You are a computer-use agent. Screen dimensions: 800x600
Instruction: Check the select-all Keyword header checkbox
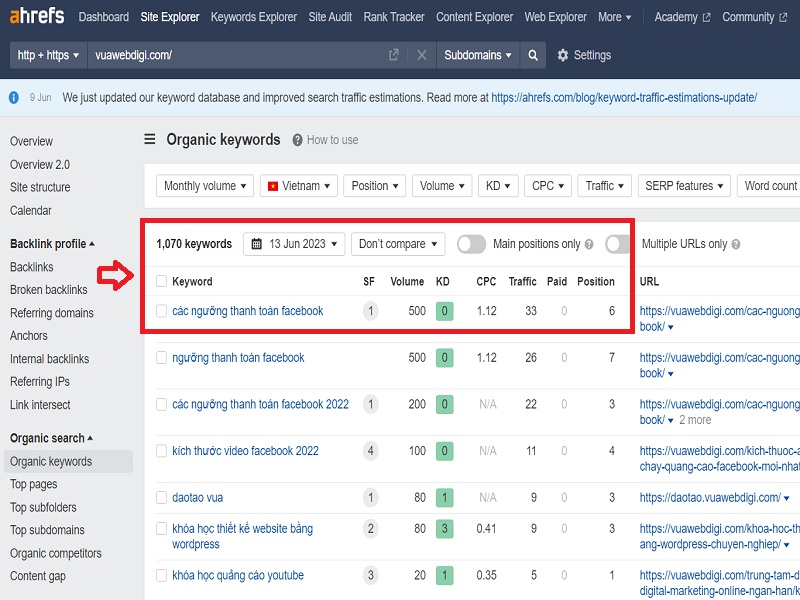point(161,281)
